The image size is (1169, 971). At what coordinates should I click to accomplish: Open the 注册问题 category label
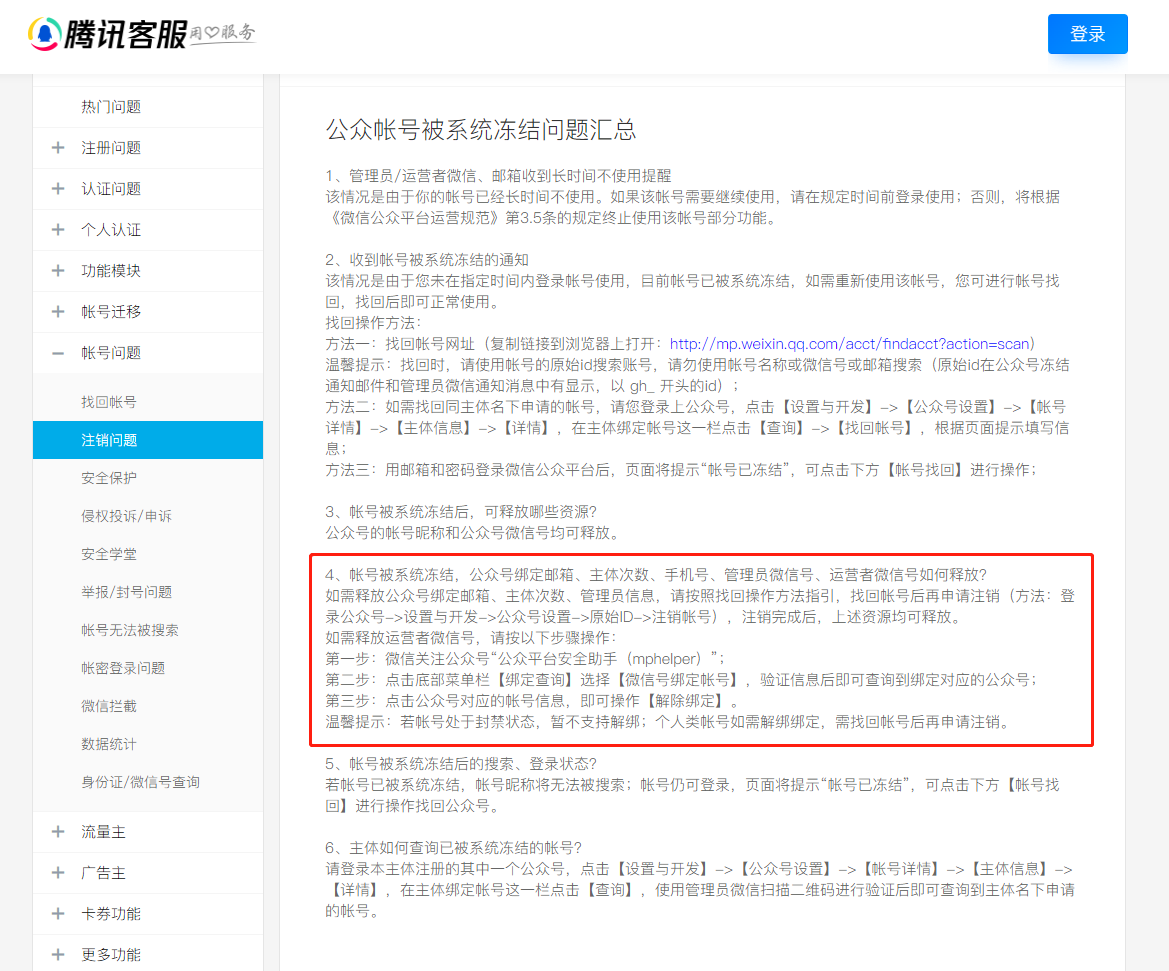coord(111,148)
